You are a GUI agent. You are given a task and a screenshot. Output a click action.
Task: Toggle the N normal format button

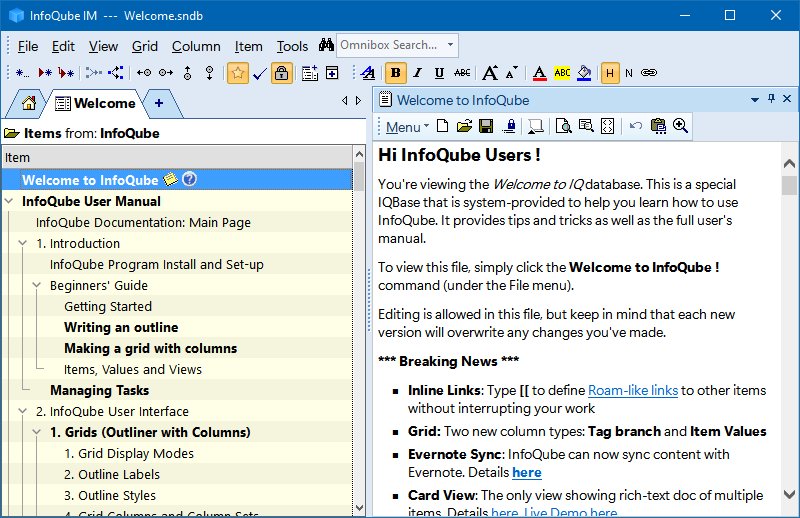tap(629, 73)
